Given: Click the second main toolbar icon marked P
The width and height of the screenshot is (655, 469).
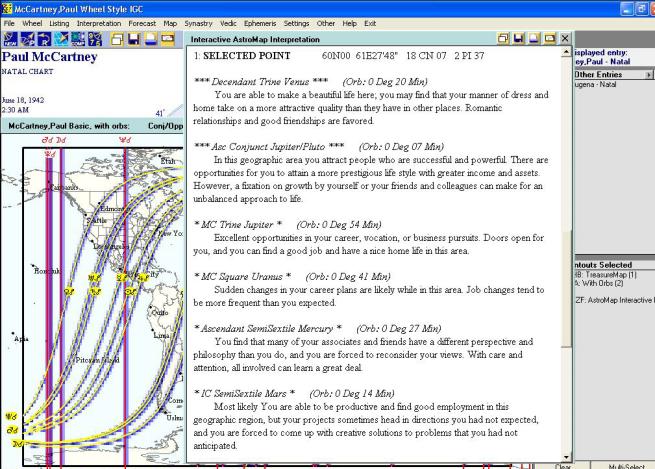Looking at the screenshot, I should tap(28, 39).
